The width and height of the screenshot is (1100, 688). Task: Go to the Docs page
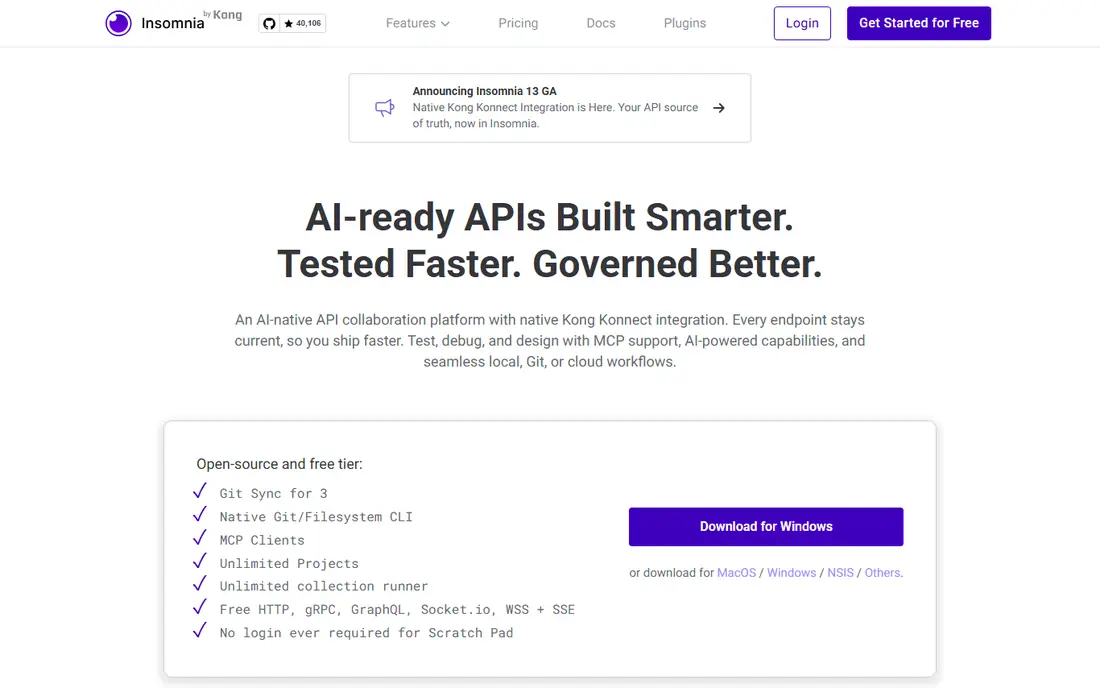tap(601, 23)
